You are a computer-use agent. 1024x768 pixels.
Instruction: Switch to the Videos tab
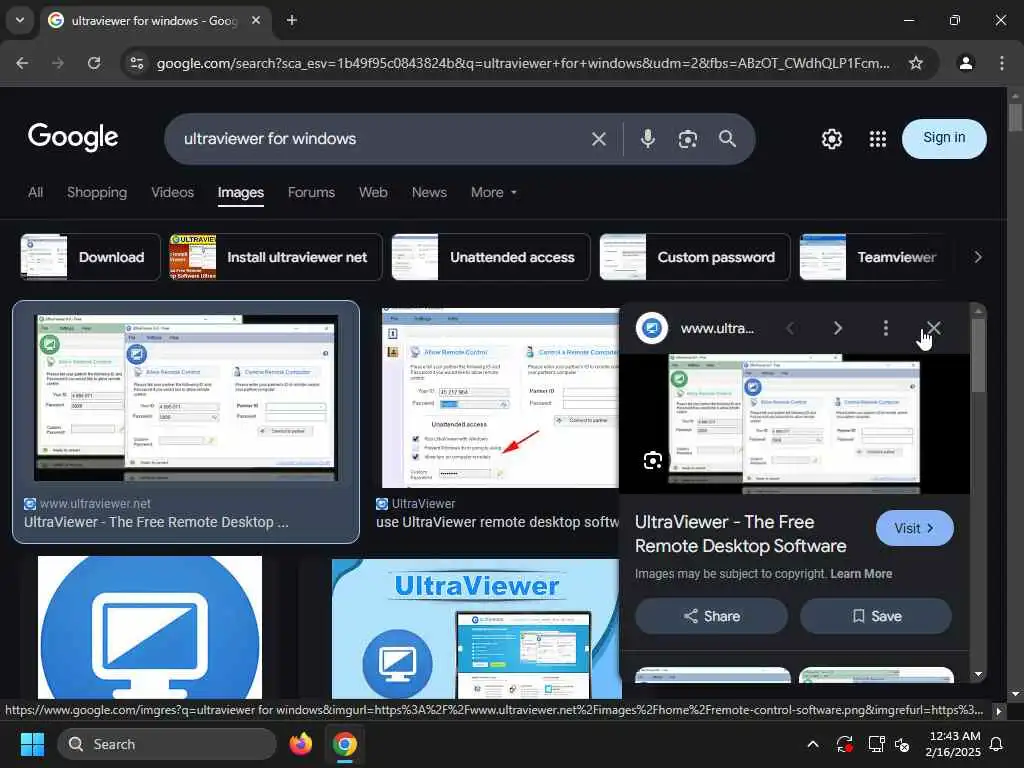point(172,192)
